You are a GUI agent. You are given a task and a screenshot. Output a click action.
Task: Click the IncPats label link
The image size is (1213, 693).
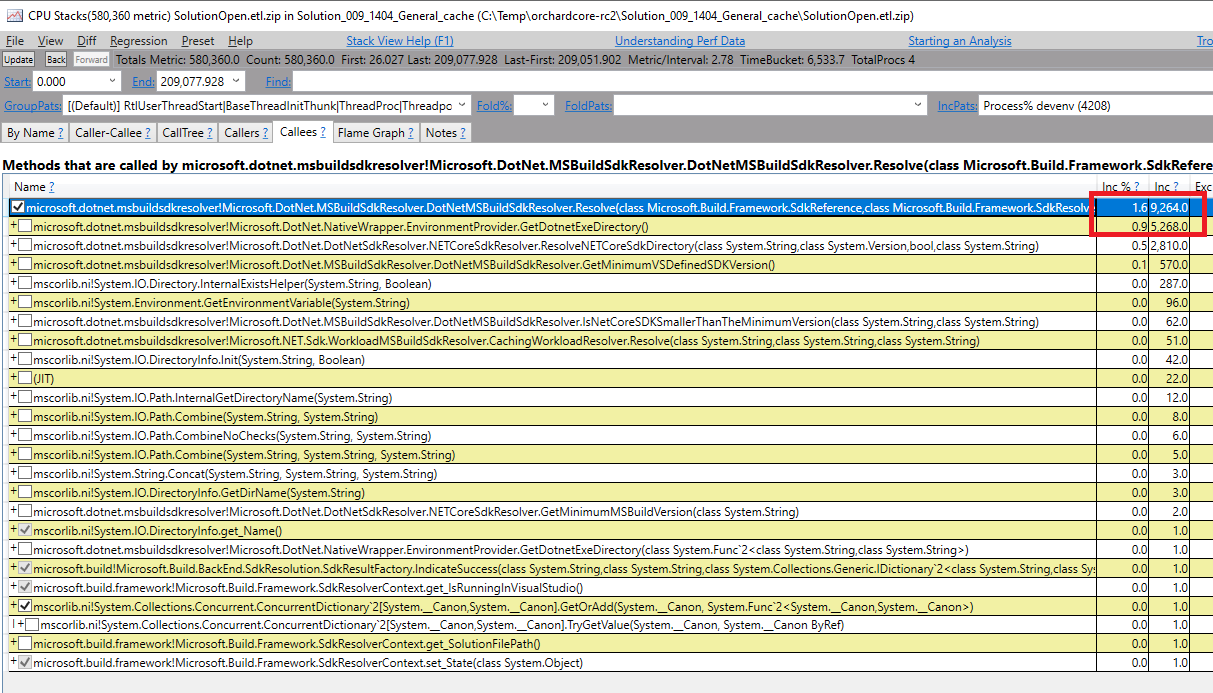(x=957, y=105)
